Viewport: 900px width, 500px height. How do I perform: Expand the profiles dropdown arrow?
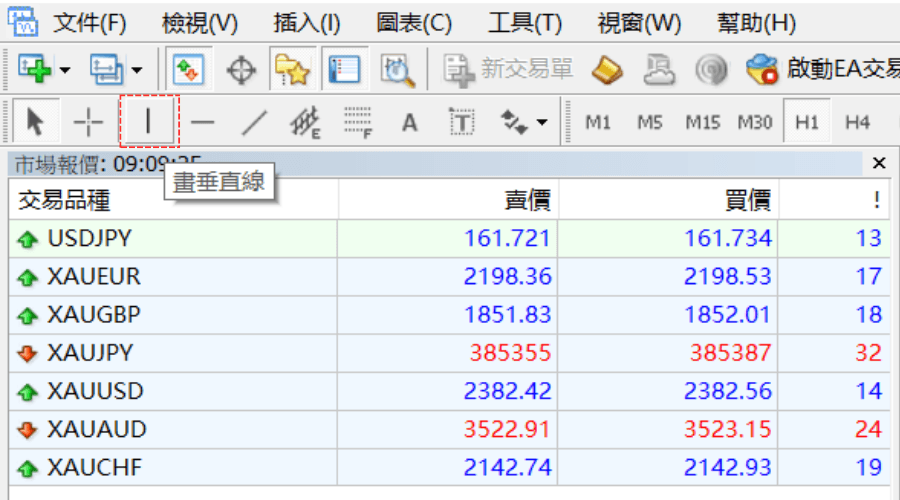(x=137, y=71)
